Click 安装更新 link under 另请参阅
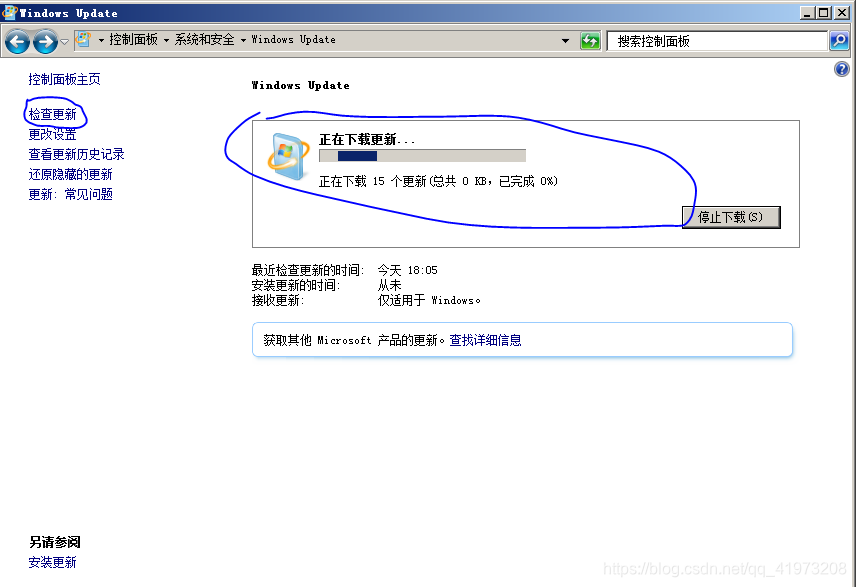The width and height of the screenshot is (856, 587). tap(52, 562)
